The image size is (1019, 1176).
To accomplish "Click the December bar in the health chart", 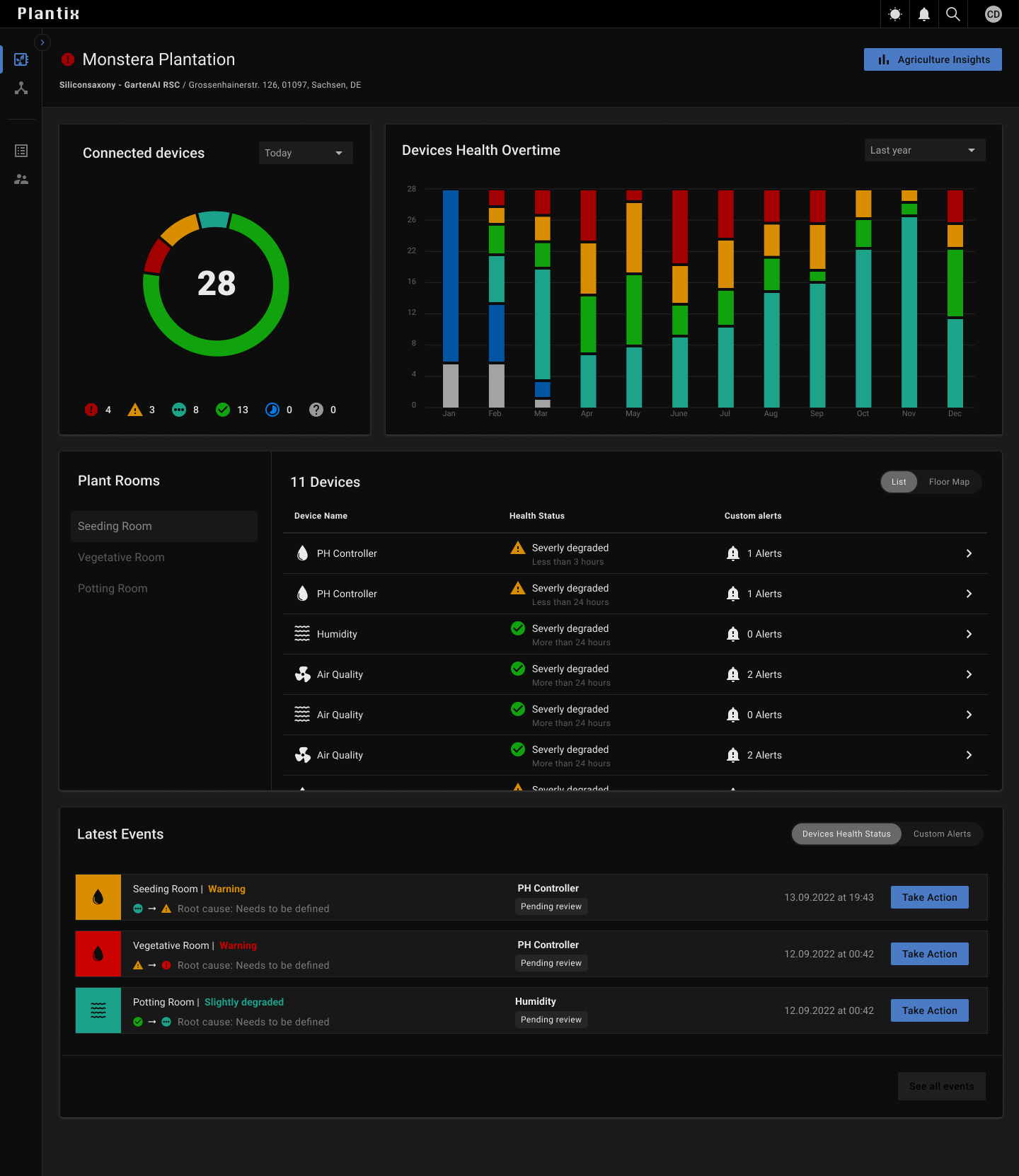I will point(955,299).
